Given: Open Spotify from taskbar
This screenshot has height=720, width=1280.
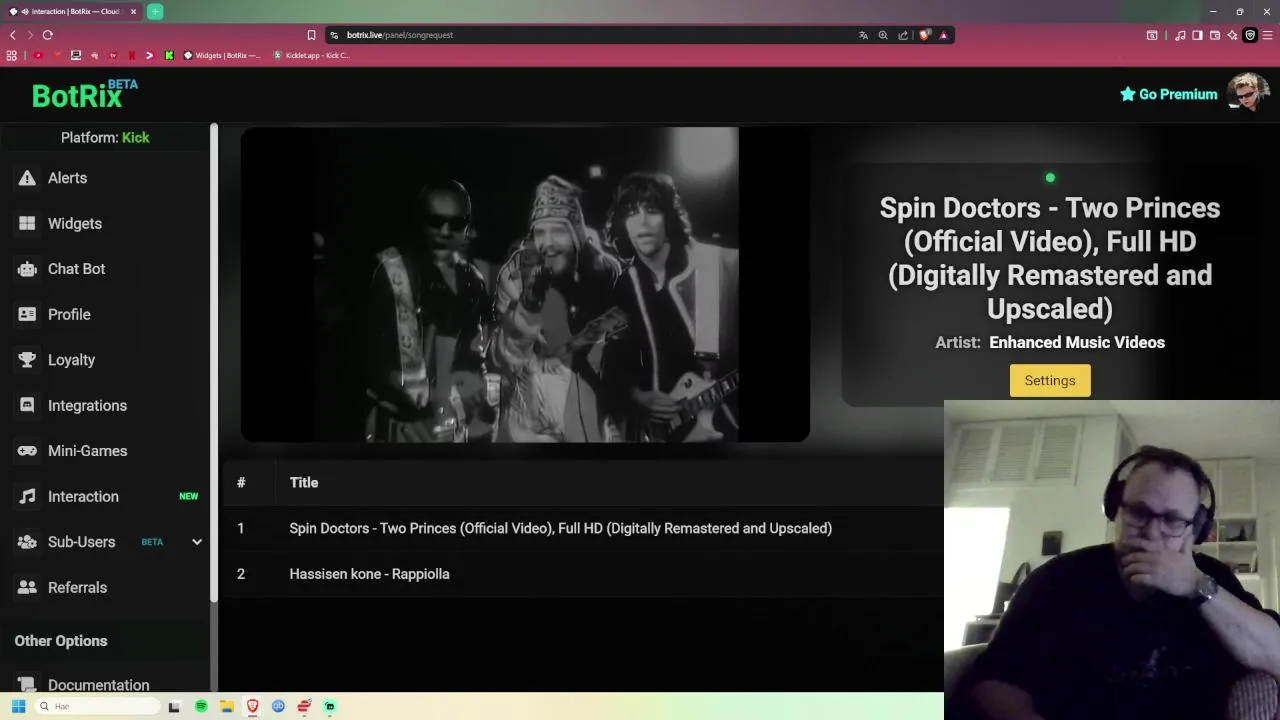Looking at the screenshot, I should (x=201, y=706).
